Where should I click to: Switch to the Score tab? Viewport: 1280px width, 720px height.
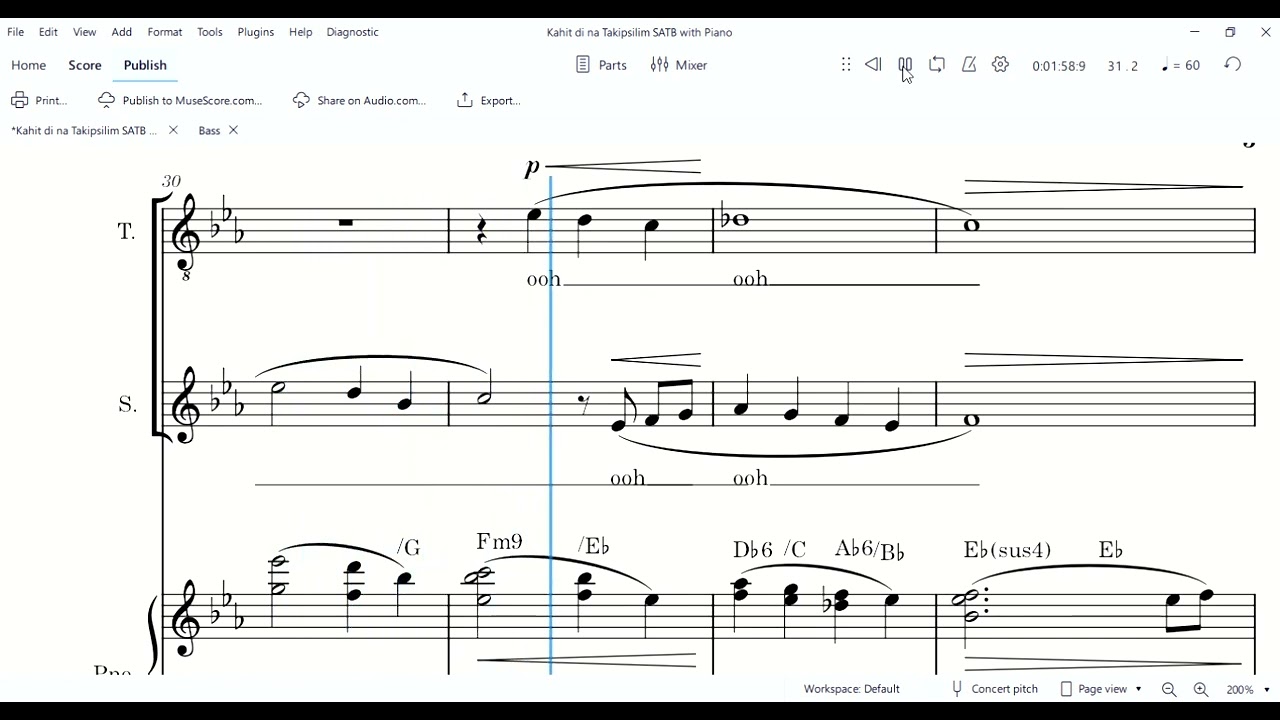[85, 65]
